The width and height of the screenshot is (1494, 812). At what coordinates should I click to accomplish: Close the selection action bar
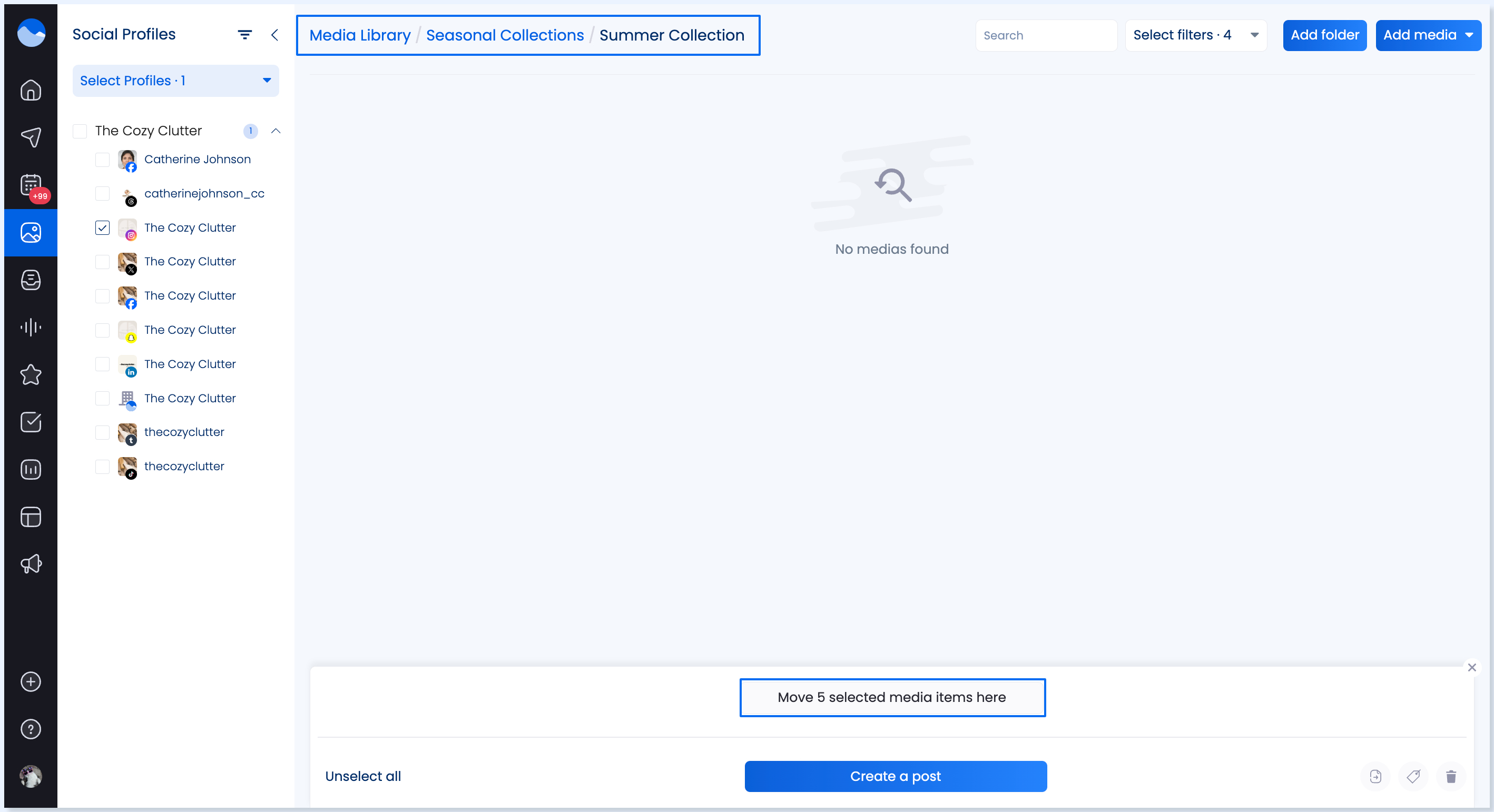pos(1472,667)
